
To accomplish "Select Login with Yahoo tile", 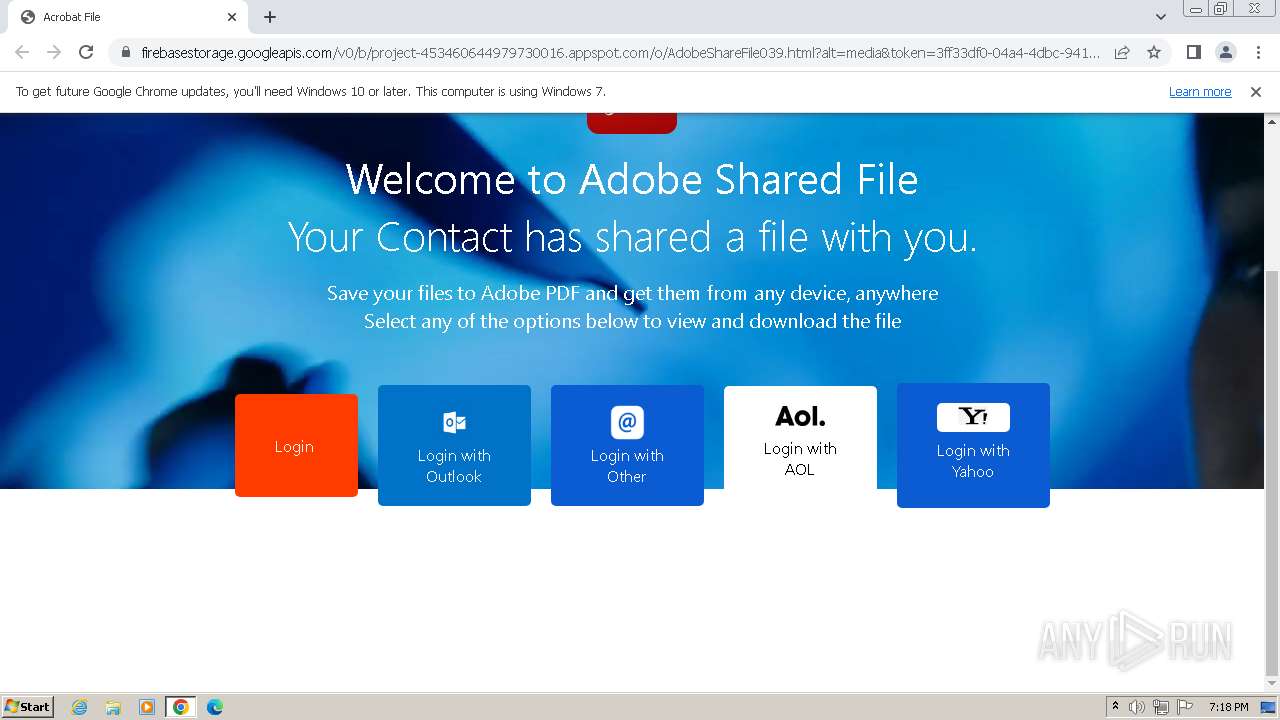I will point(973,445).
